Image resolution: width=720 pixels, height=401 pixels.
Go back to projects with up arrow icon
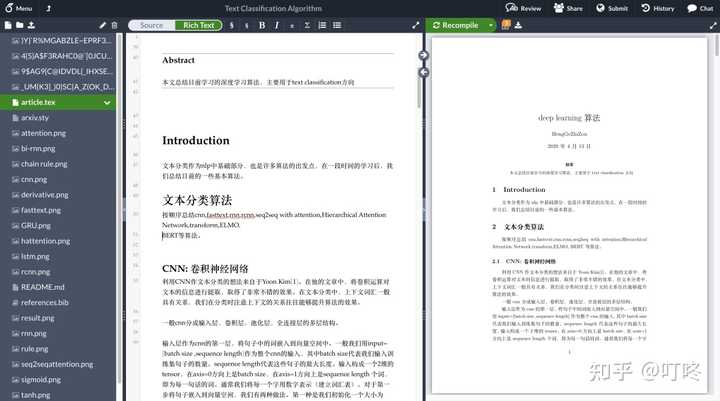point(49,8)
